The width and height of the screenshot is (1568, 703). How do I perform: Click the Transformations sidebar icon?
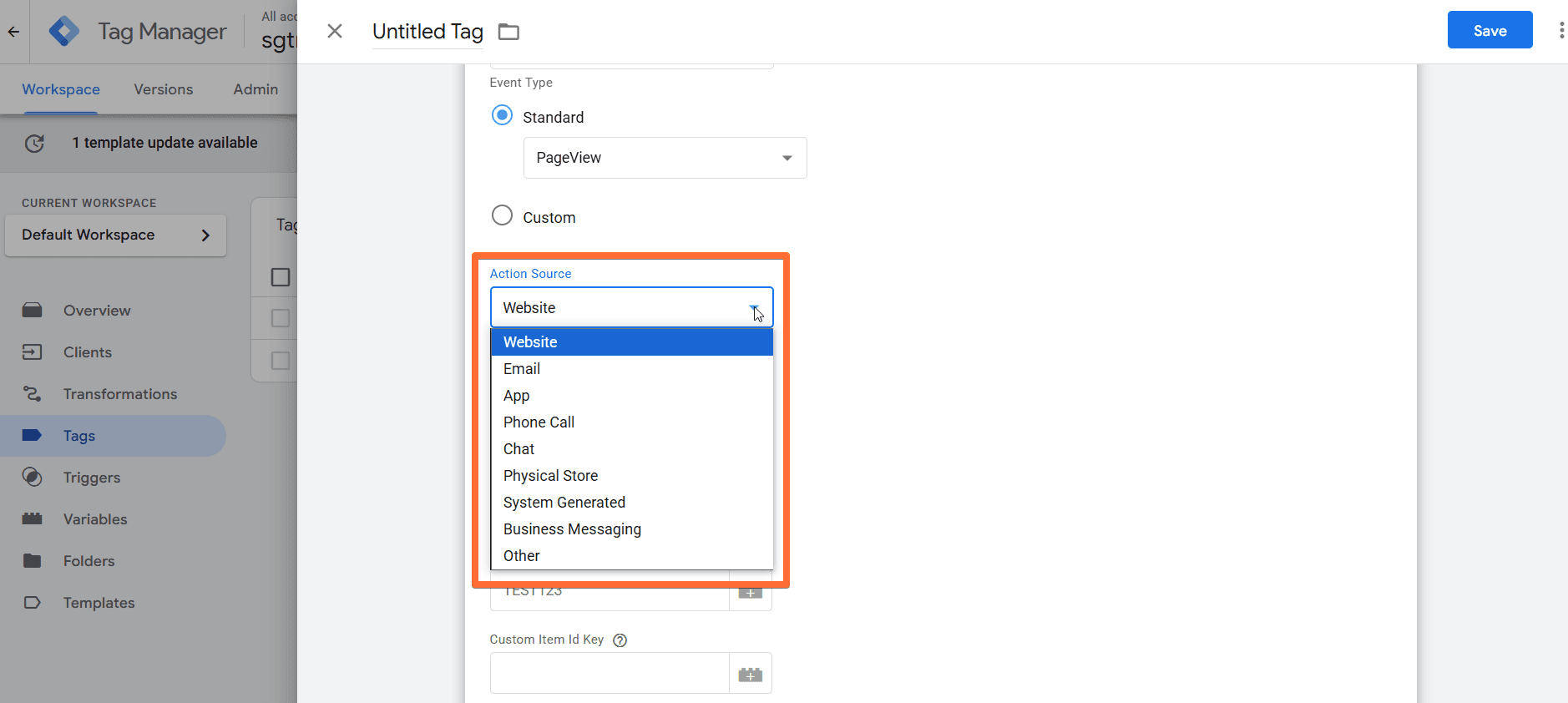pyautogui.click(x=33, y=394)
